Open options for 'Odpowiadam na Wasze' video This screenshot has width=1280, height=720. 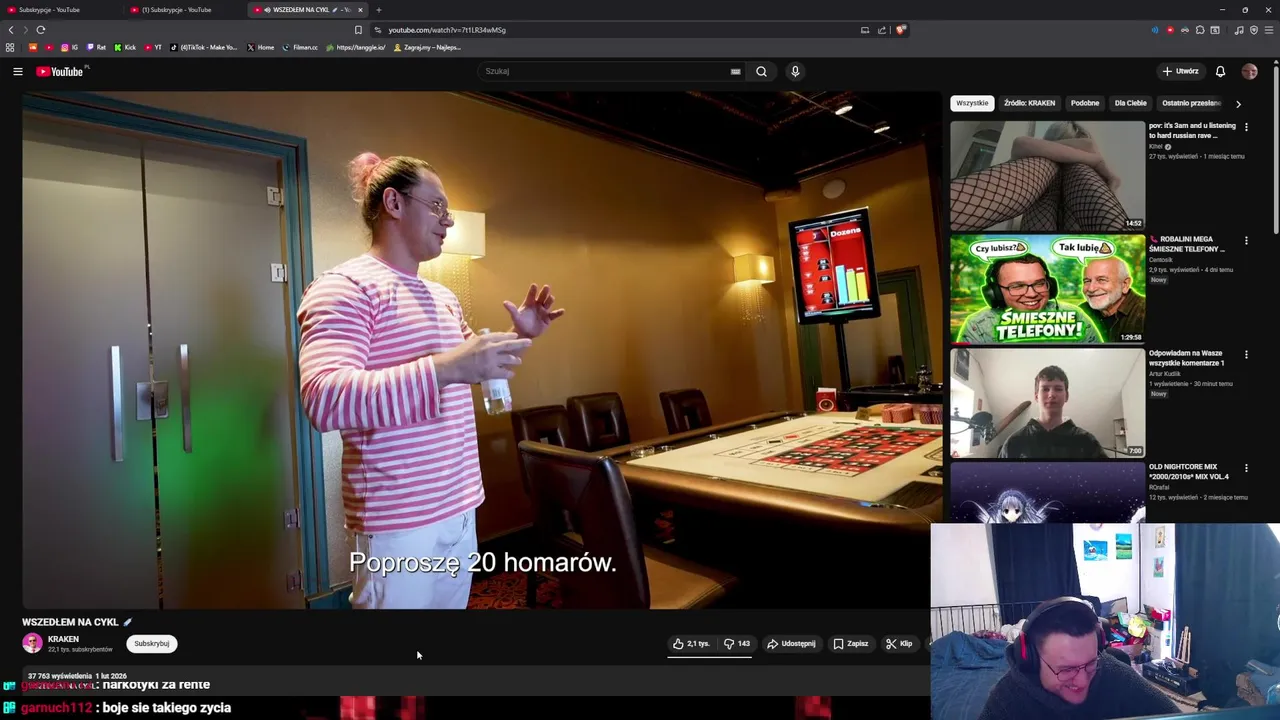pyautogui.click(x=1246, y=354)
